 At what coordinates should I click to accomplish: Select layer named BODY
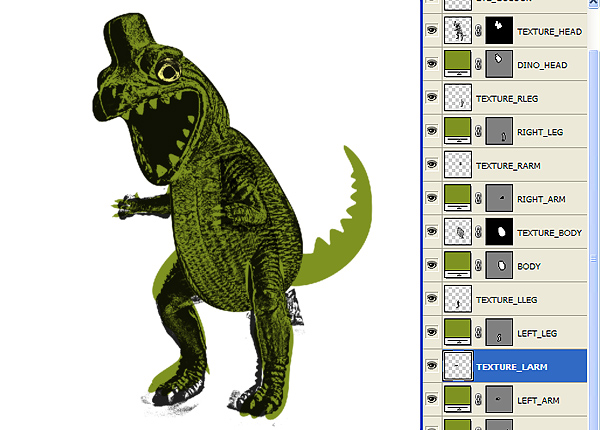tap(529, 266)
